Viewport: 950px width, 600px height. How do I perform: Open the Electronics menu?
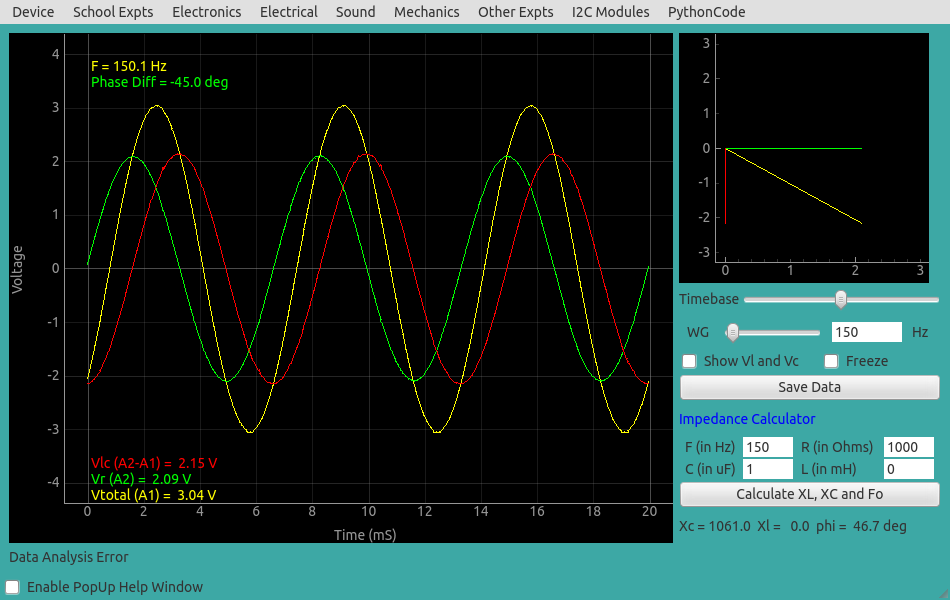tap(206, 12)
